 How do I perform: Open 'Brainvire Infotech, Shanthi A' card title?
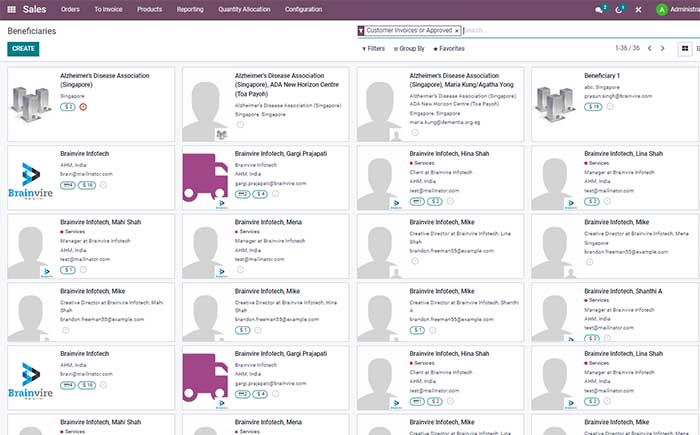point(623,291)
